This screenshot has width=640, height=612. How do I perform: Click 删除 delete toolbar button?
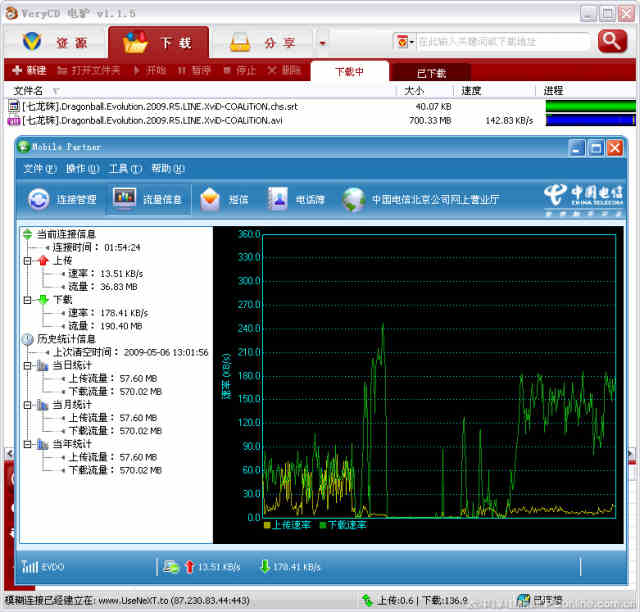pos(284,71)
